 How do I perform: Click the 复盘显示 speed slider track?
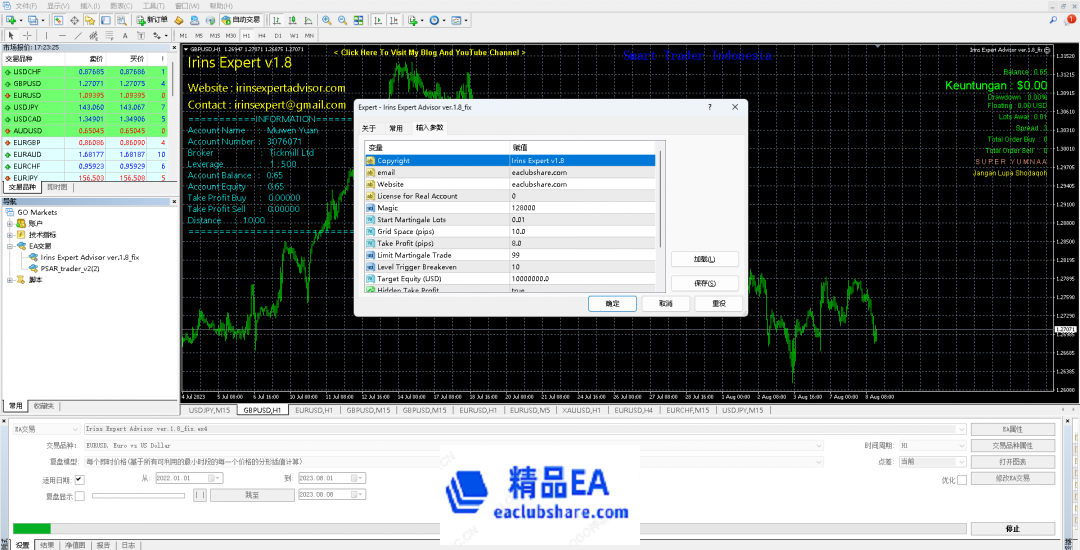pyautogui.click(x=140, y=495)
